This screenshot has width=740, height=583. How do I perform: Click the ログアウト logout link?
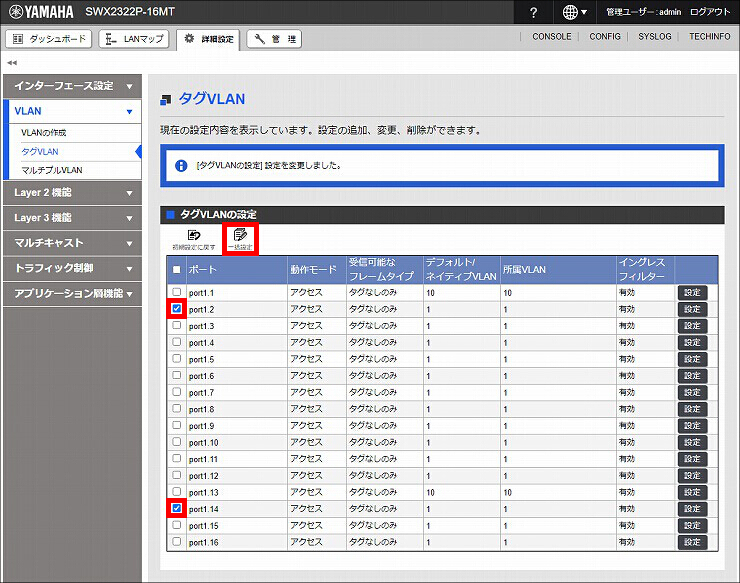point(710,12)
